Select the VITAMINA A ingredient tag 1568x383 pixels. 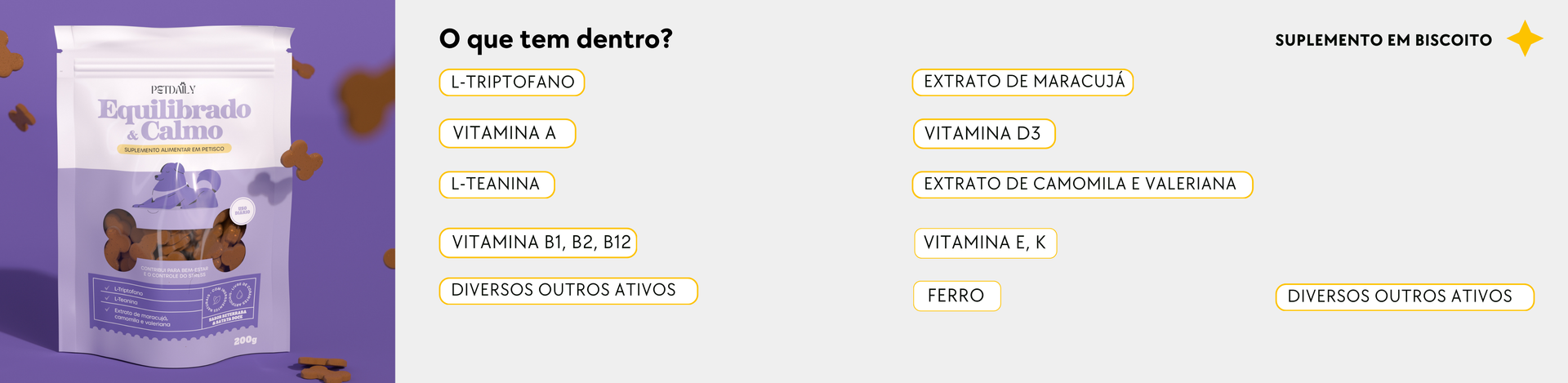pos(507,134)
